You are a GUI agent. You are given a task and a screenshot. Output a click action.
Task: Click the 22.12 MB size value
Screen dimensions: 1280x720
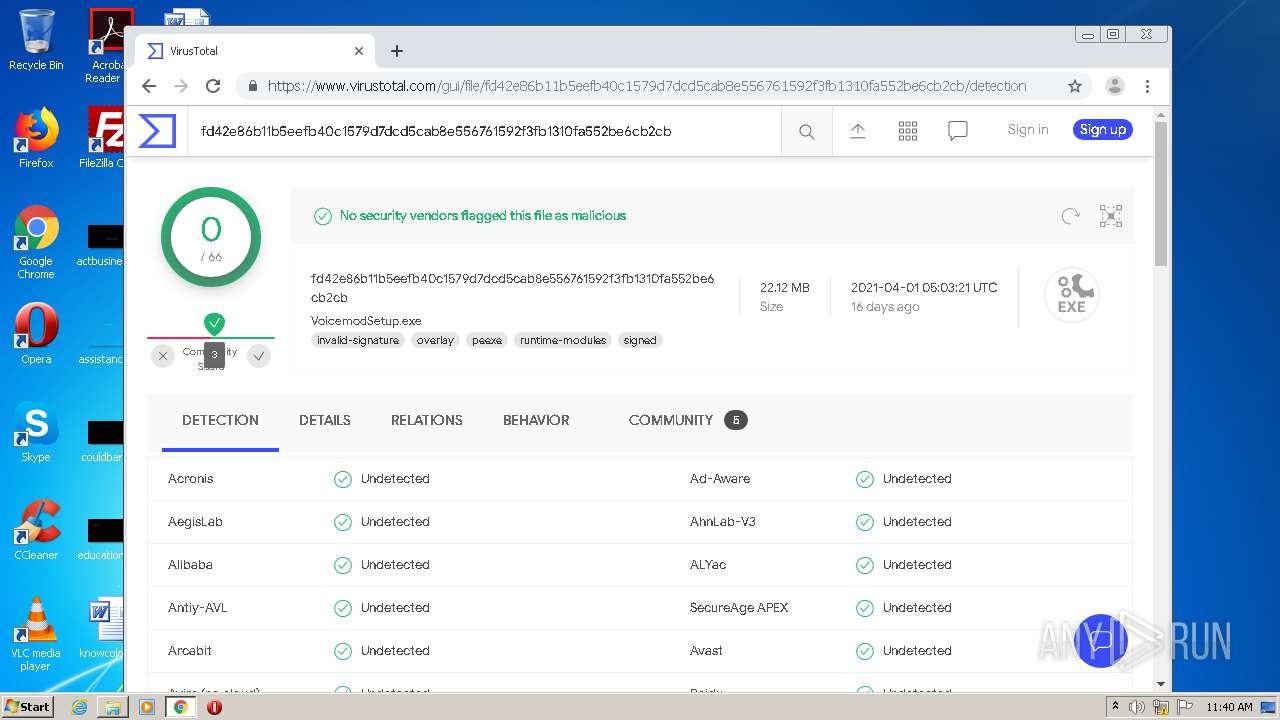pyautogui.click(x=785, y=288)
